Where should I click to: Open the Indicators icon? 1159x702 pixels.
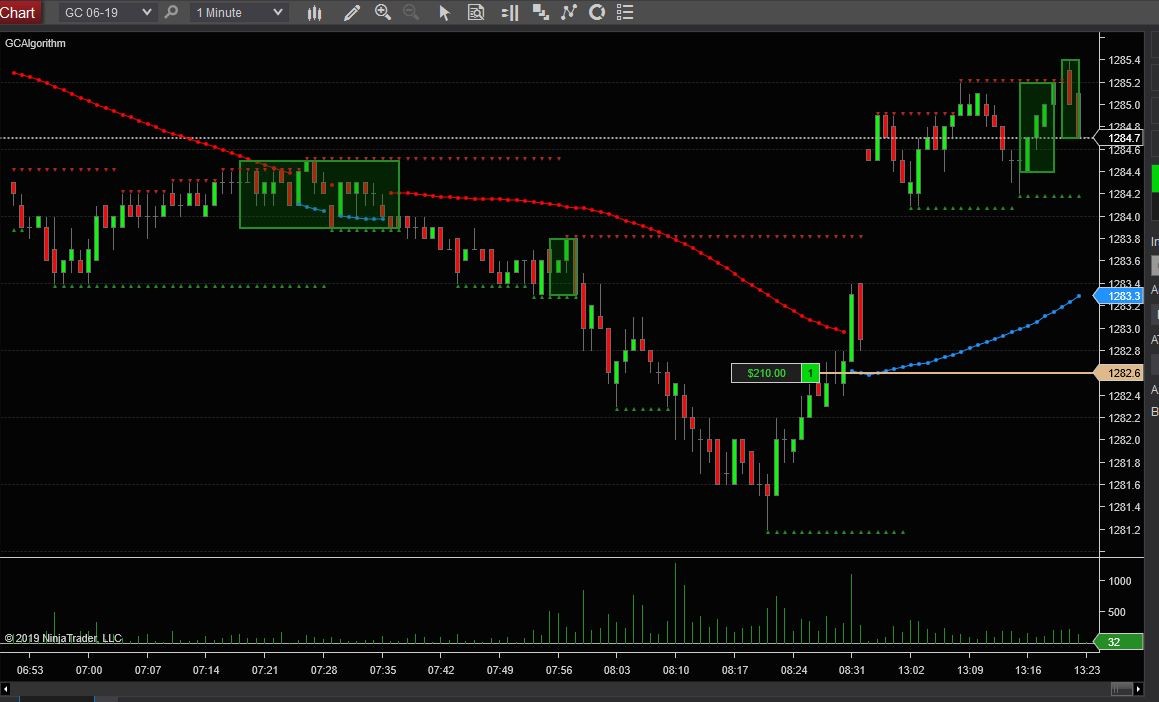point(568,13)
